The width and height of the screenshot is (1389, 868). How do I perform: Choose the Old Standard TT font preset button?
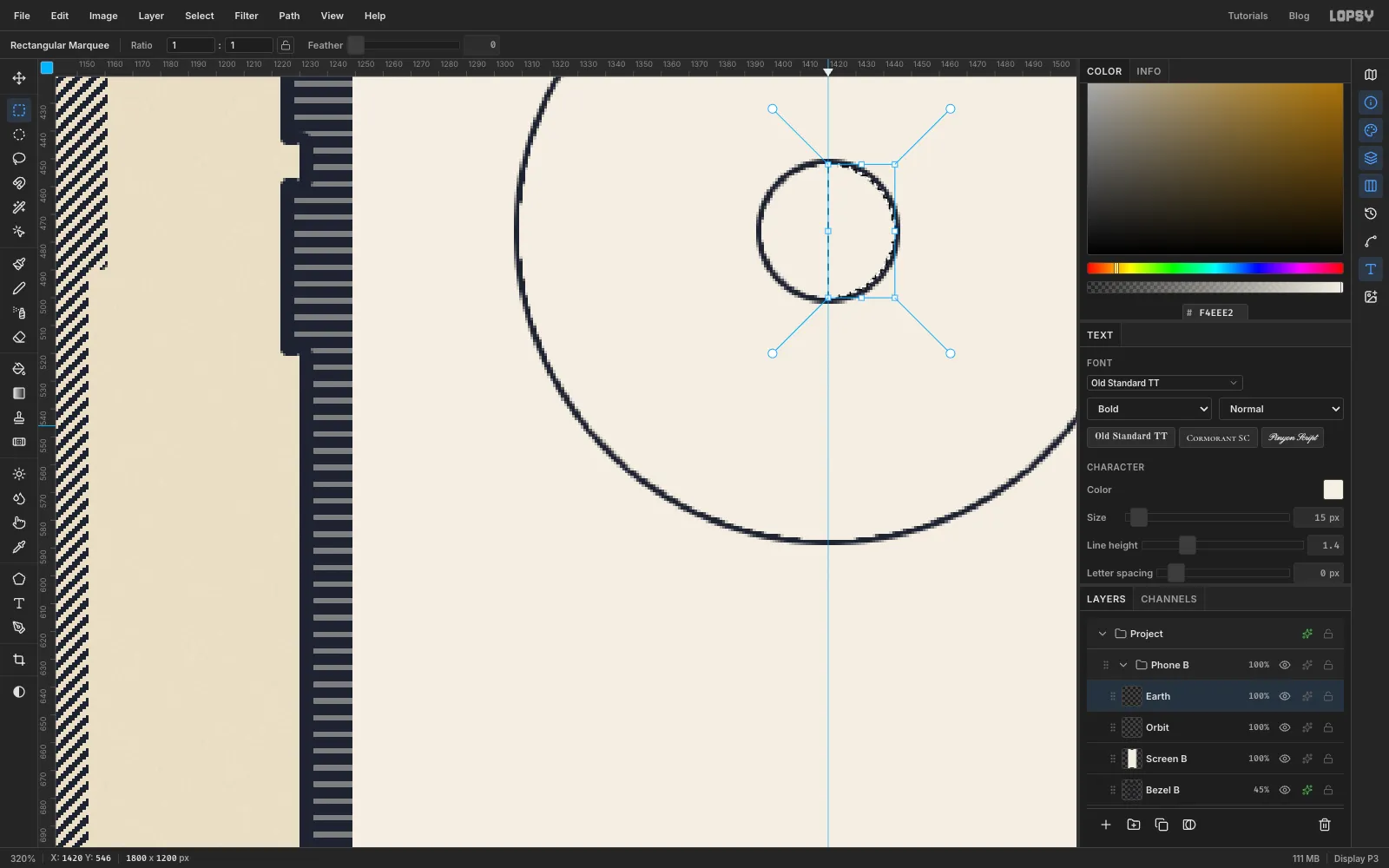pyautogui.click(x=1131, y=437)
